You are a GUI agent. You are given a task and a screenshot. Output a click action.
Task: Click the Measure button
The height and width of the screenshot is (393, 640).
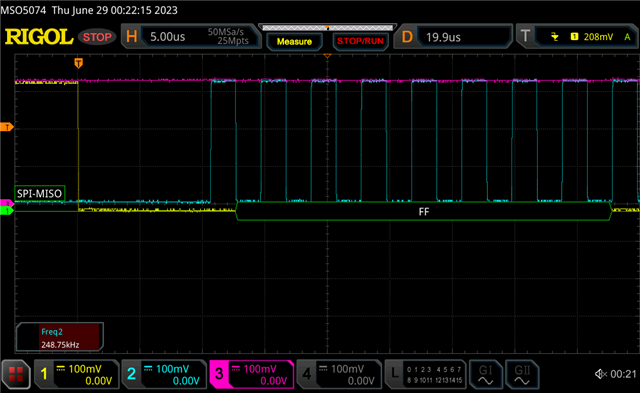[x=294, y=41]
